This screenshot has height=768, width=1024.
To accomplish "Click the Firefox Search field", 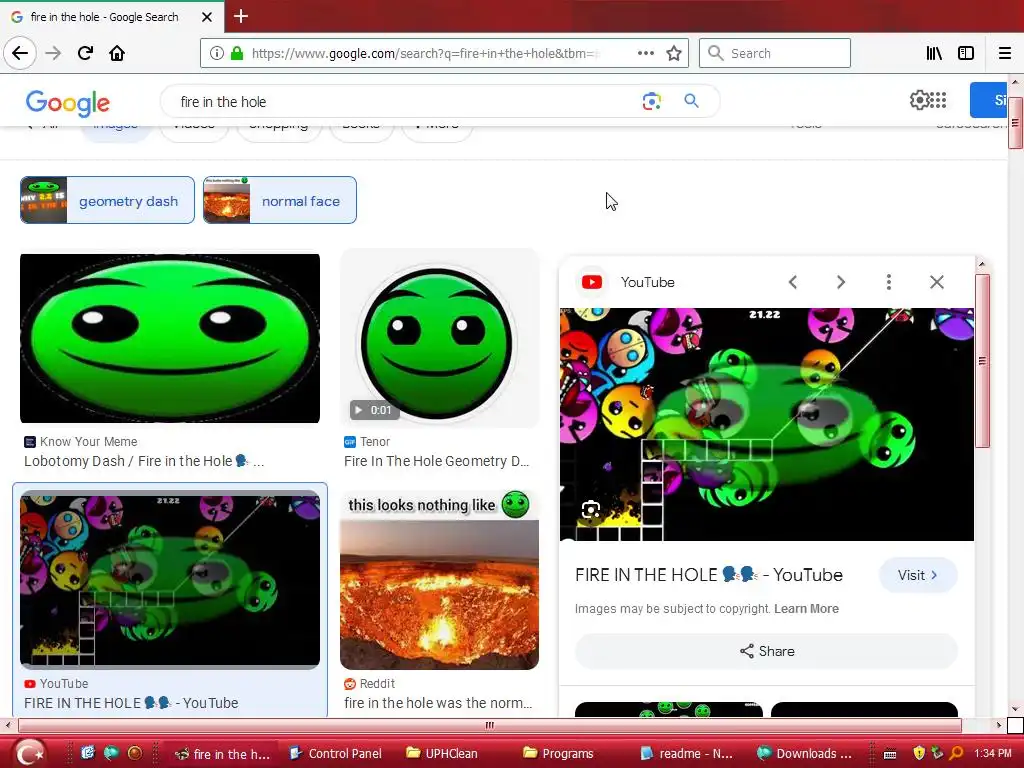I will pyautogui.click(x=775, y=53).
